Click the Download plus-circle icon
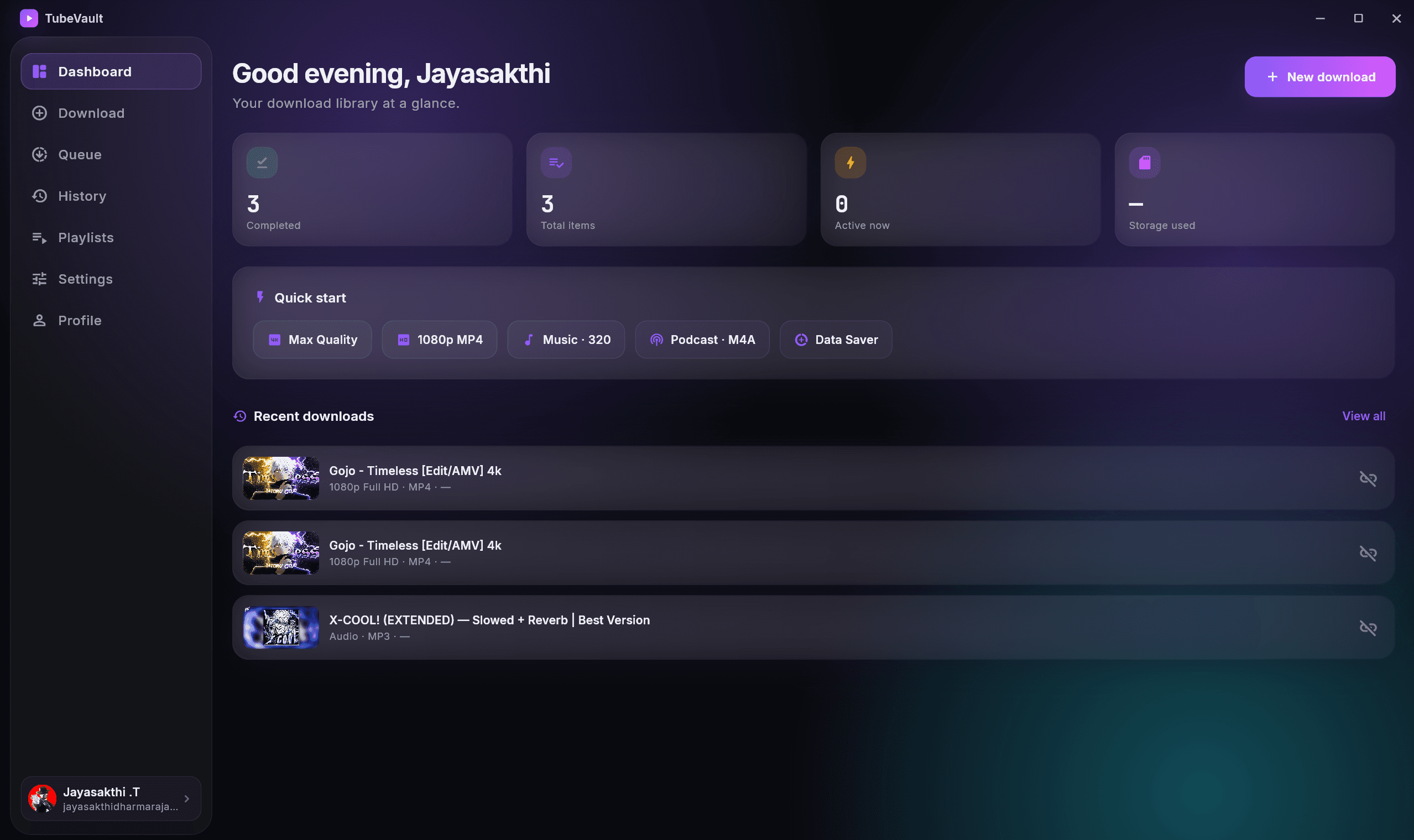This screenshot has width=1414, height=840. point(39,113)
